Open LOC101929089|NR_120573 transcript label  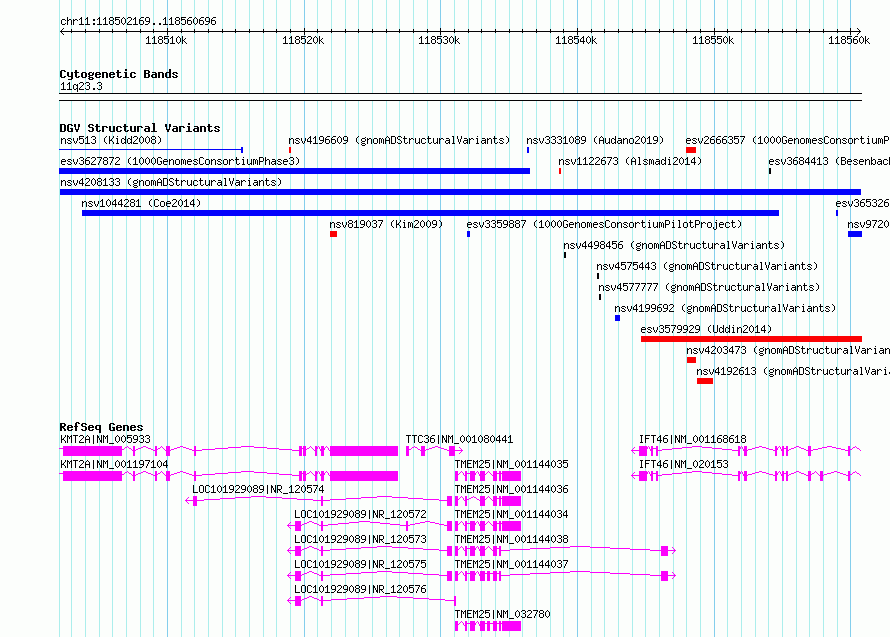(360, 539)
